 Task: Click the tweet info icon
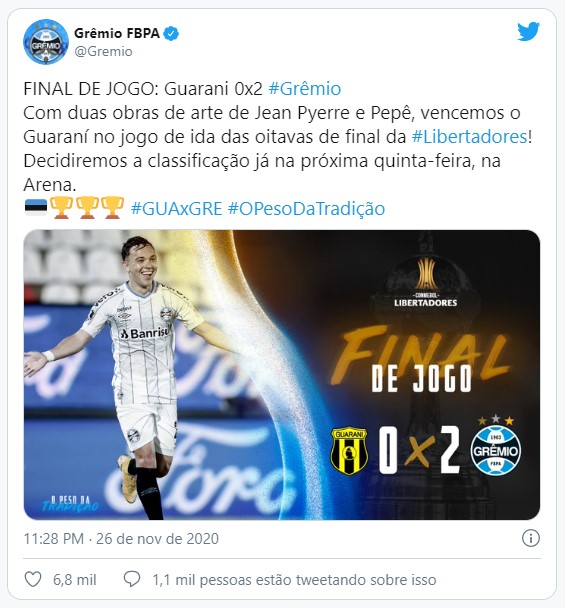point(530,538)
